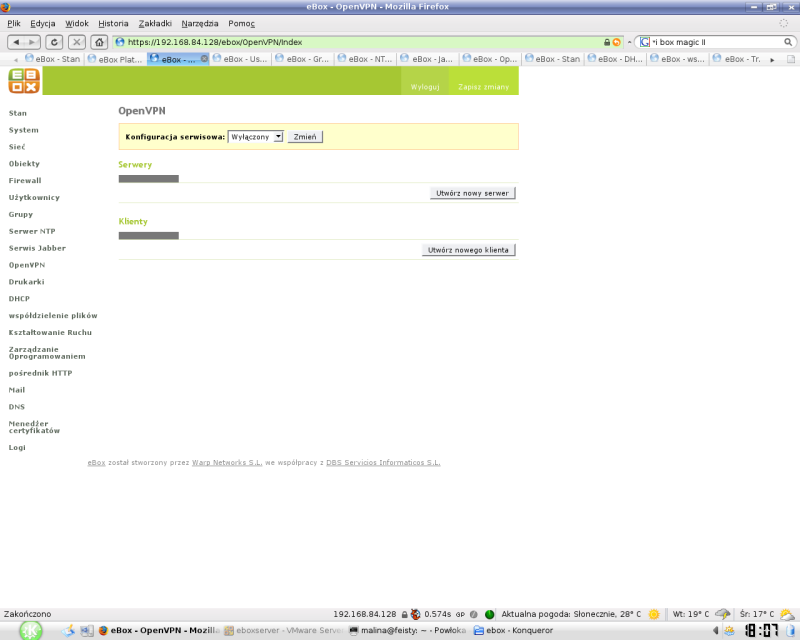Image resolution: width=800 pixels, height=640 pixels.
Task: Click the 0.574s load time text
Action: click(x=438, y=614)
